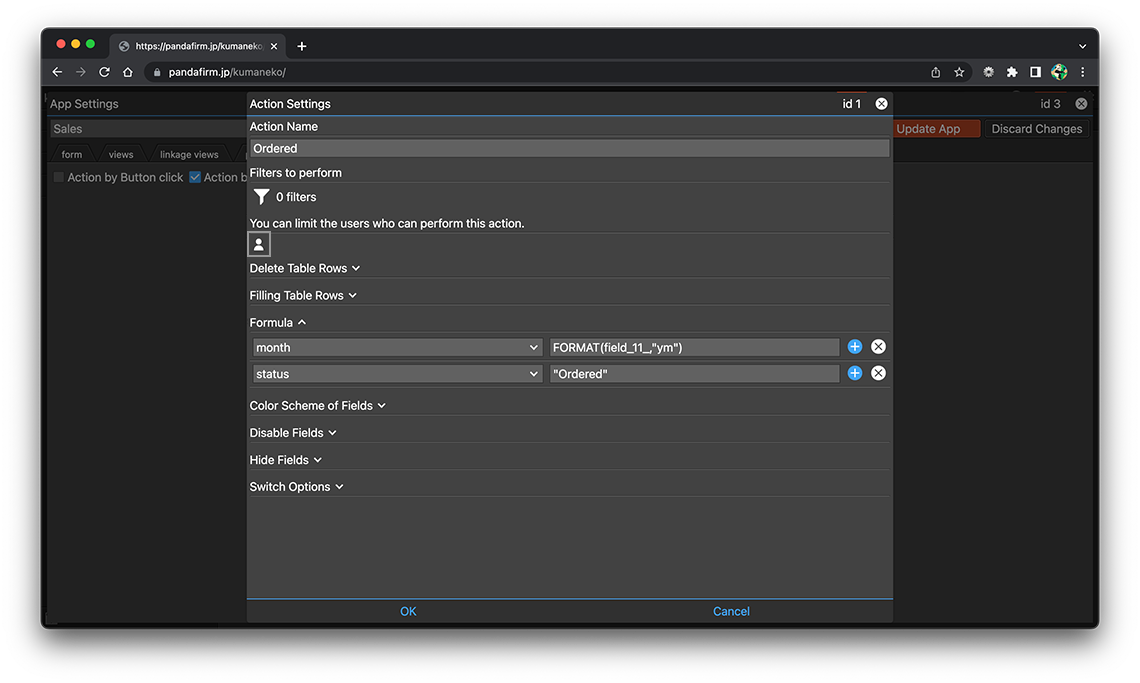Image resolution: width=1140 pixels, height=683 pixels.
Task: Click the user permission person icon
Action: coord(259,244)
